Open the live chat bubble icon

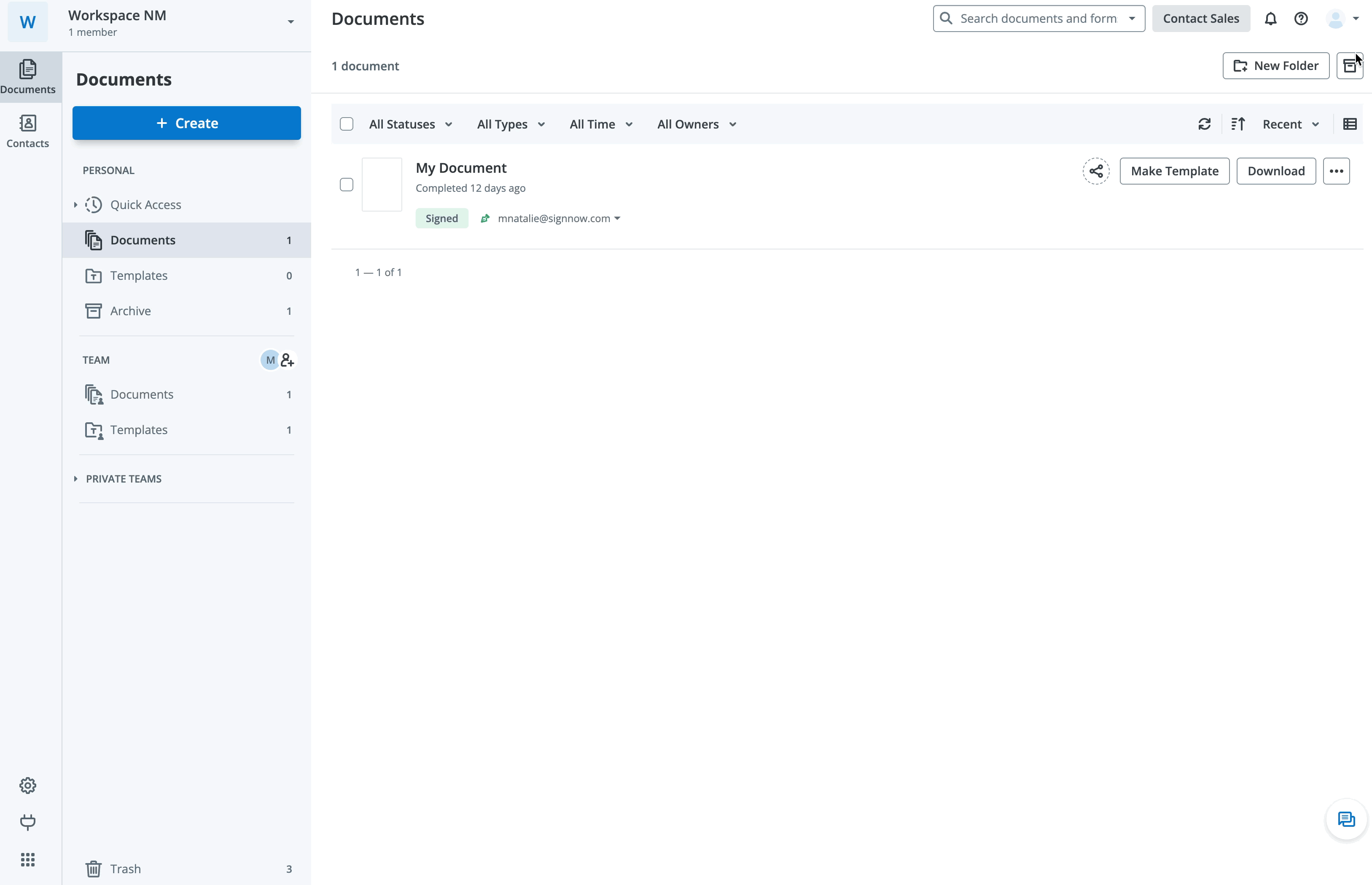pyautogui.click(x=1345, y=819)
